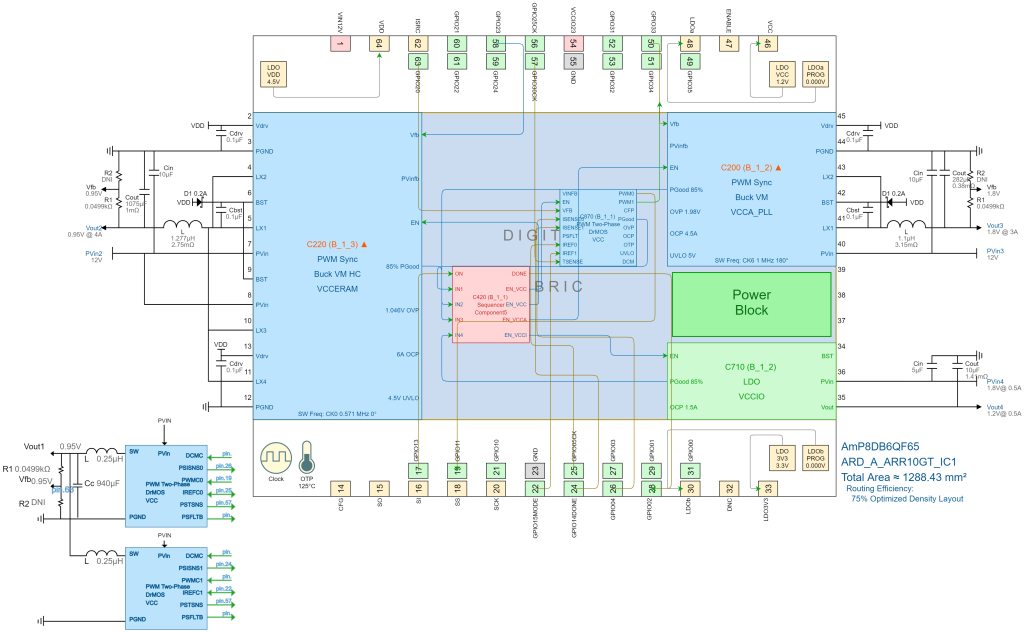The height and width of the screenshot is (632, 1024).
Task: Click the Vout4 1.2V@ 0.5A label
Action: [x=1004, y=410]
